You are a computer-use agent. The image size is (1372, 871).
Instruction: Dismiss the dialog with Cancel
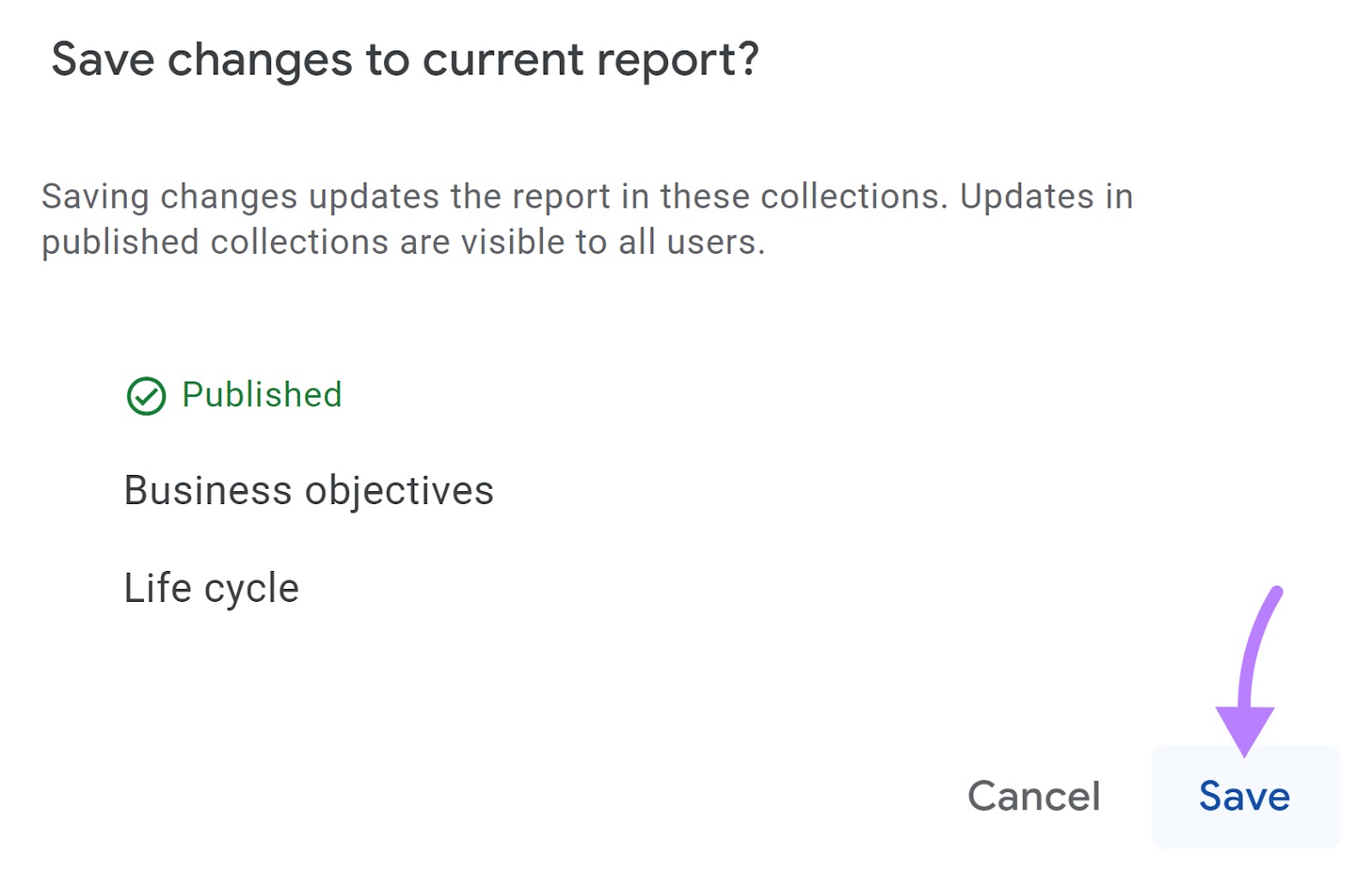1033,796
